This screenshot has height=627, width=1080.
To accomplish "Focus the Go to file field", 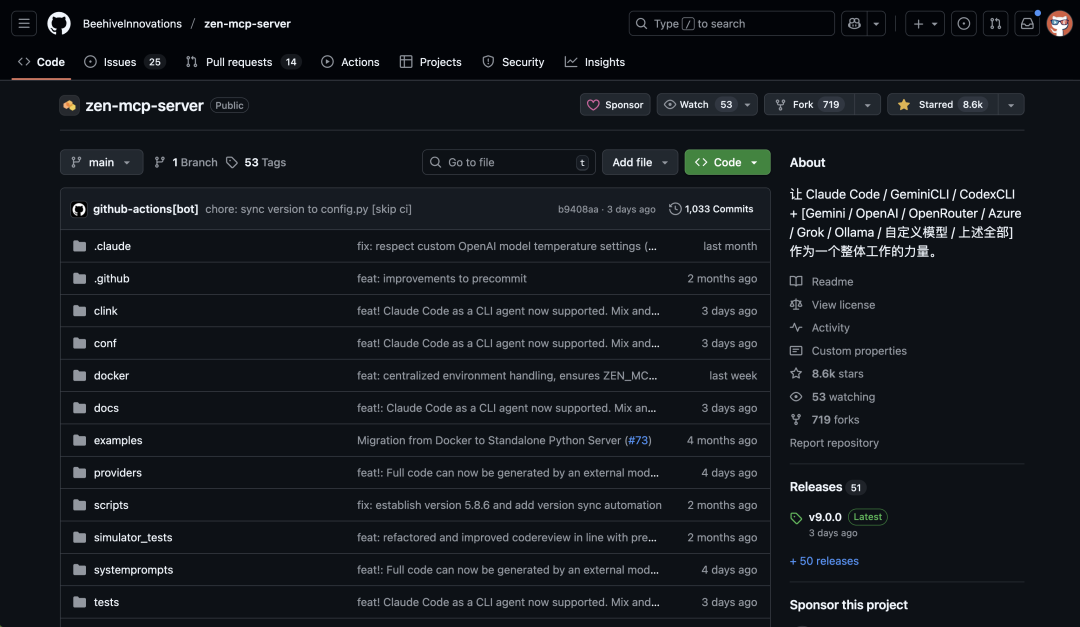I will [509, 162].
